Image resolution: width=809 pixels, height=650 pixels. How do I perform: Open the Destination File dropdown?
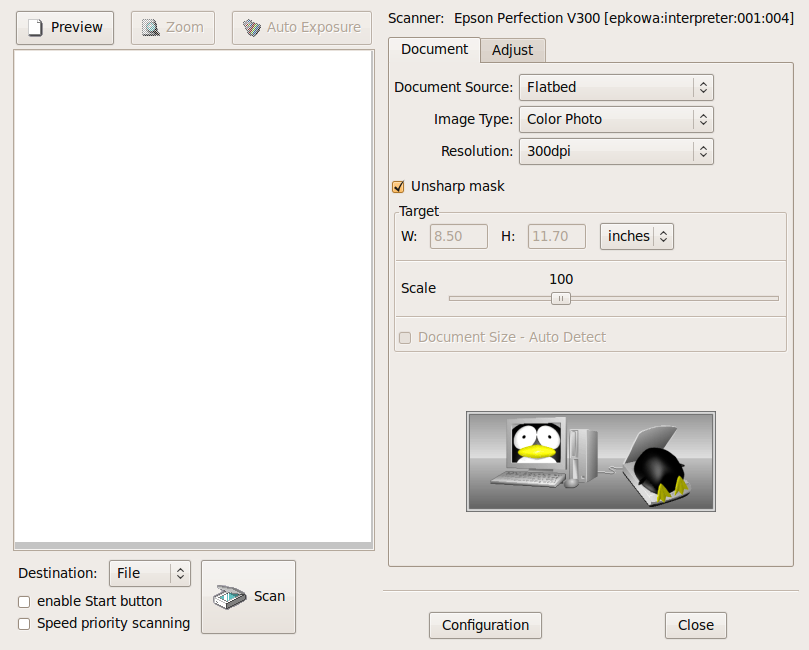[150, 573]
